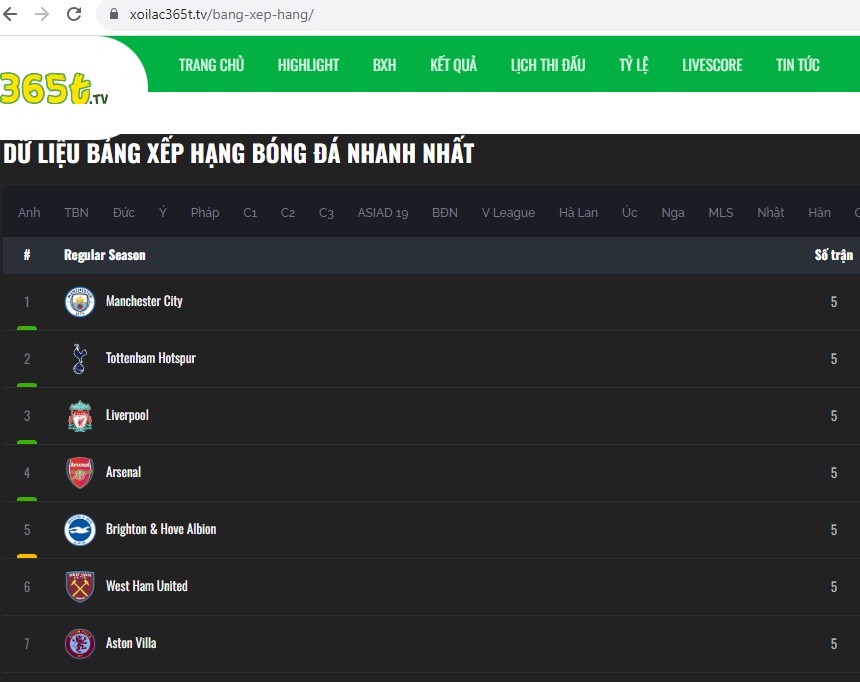860x682 pixels.
Task: Select the C1 competition tab
Action: [250, 212]
